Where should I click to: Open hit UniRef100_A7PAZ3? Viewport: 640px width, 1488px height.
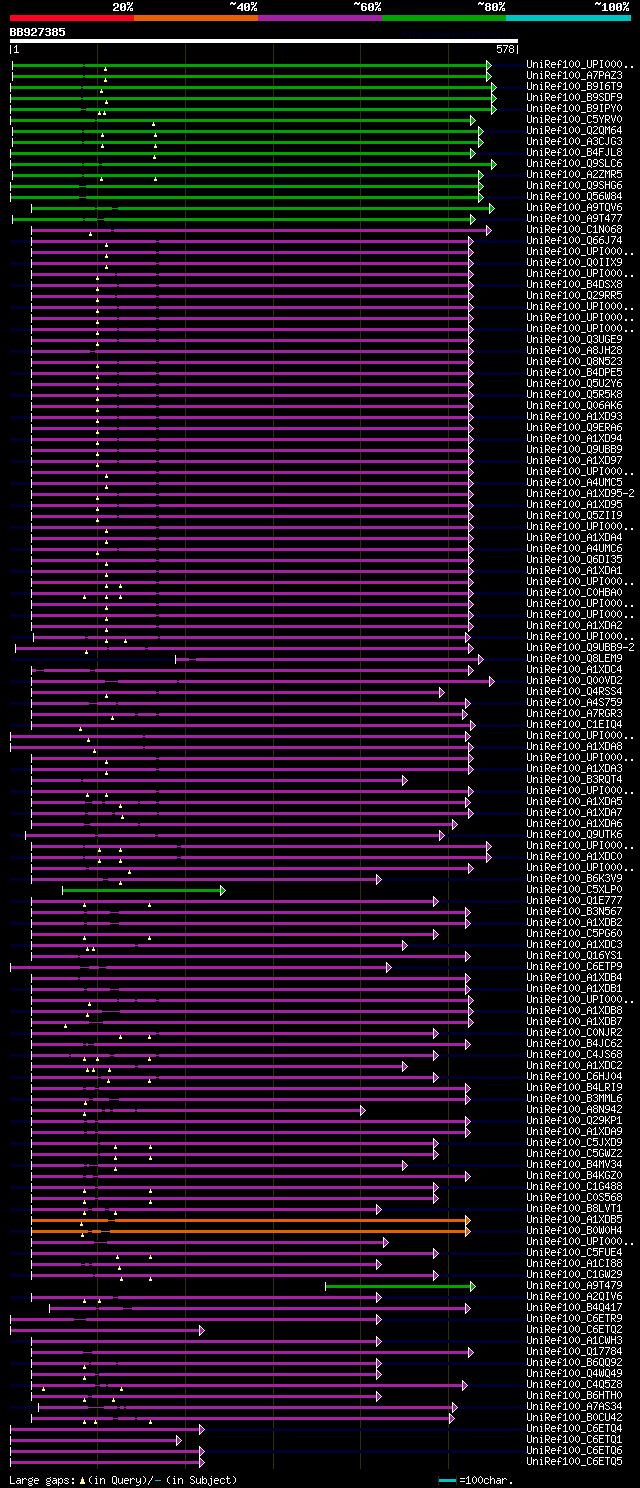pyautogui.click(x=574, y=75)
